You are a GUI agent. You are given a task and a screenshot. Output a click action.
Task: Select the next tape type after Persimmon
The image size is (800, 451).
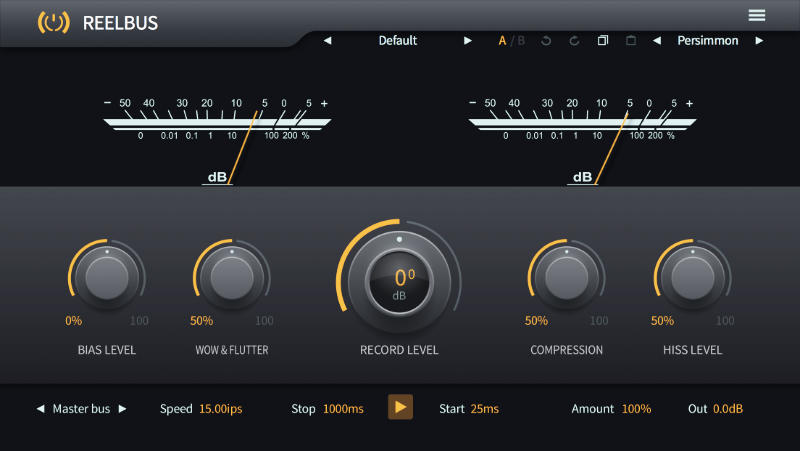pyautogui.click(x=759, y=40)
